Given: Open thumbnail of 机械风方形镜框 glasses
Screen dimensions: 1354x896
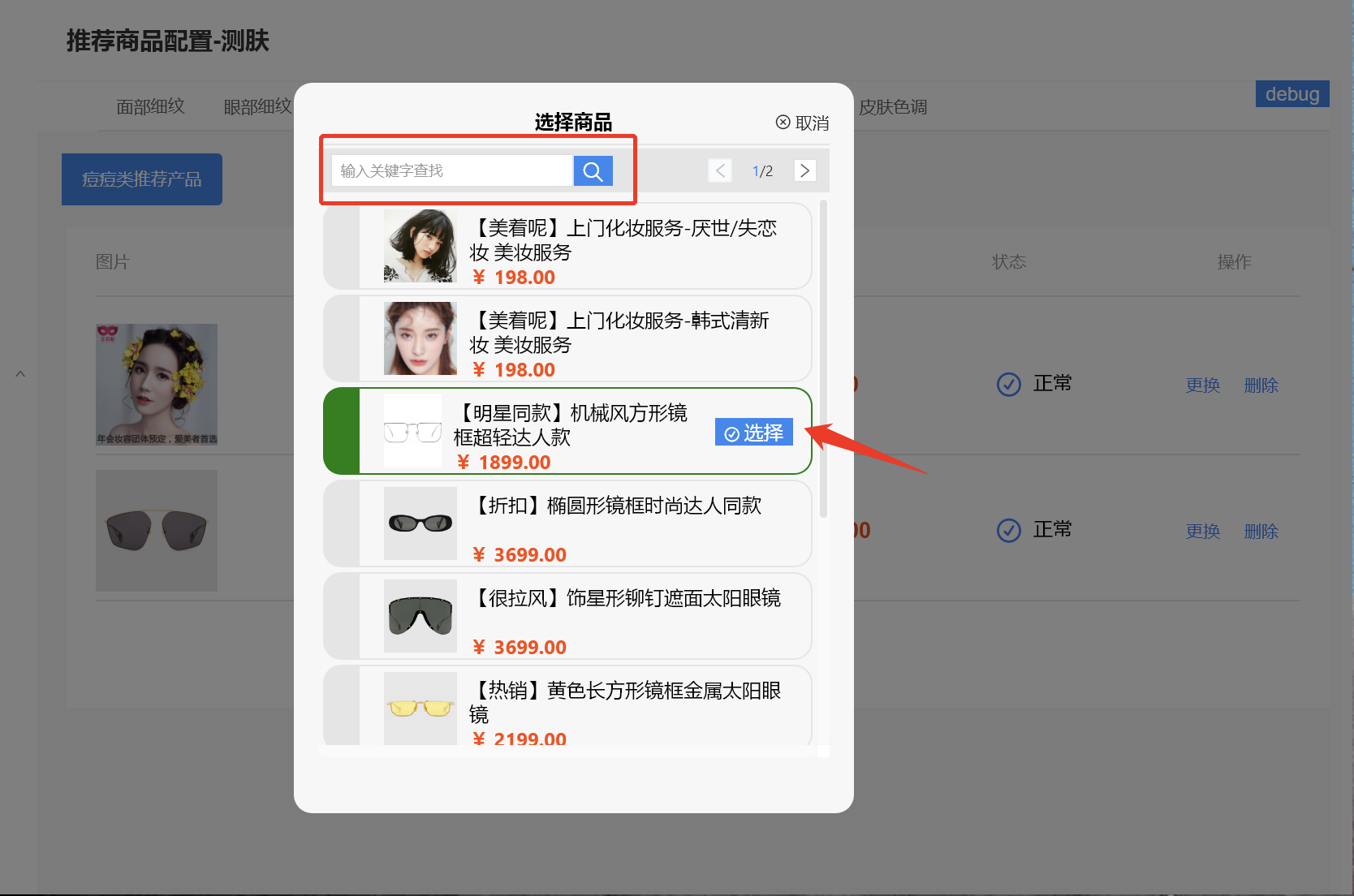Looking at the screenshot, I should (412, 431).
